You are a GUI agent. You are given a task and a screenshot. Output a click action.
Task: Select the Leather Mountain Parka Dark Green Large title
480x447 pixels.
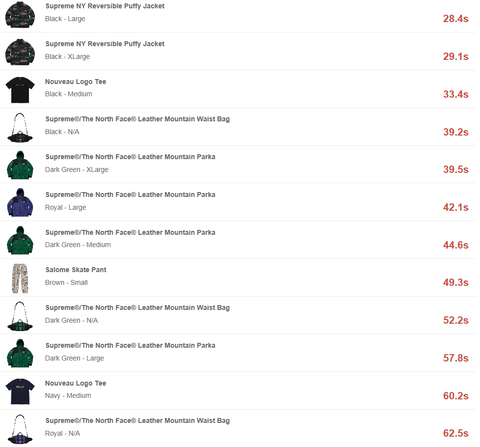point(130,345)
